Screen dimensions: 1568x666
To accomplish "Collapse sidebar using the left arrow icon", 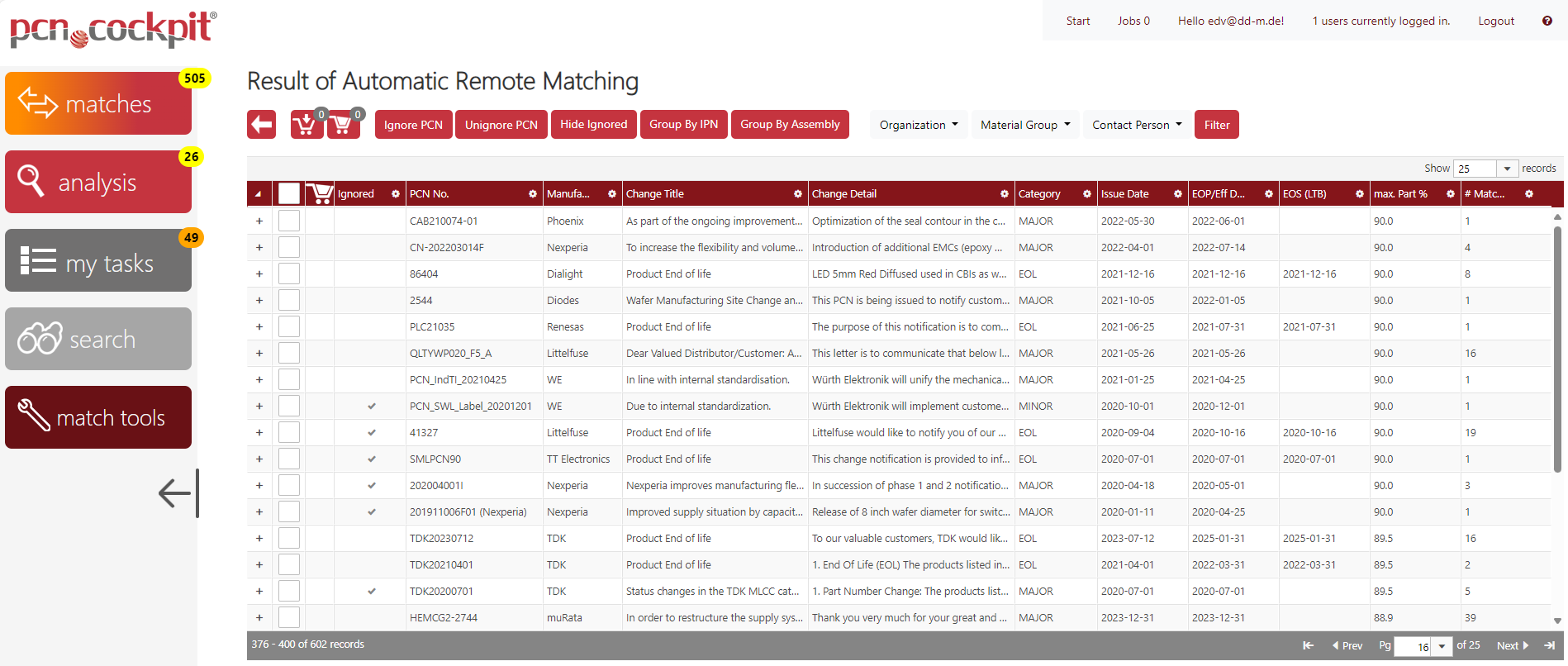I will point(178,493).
